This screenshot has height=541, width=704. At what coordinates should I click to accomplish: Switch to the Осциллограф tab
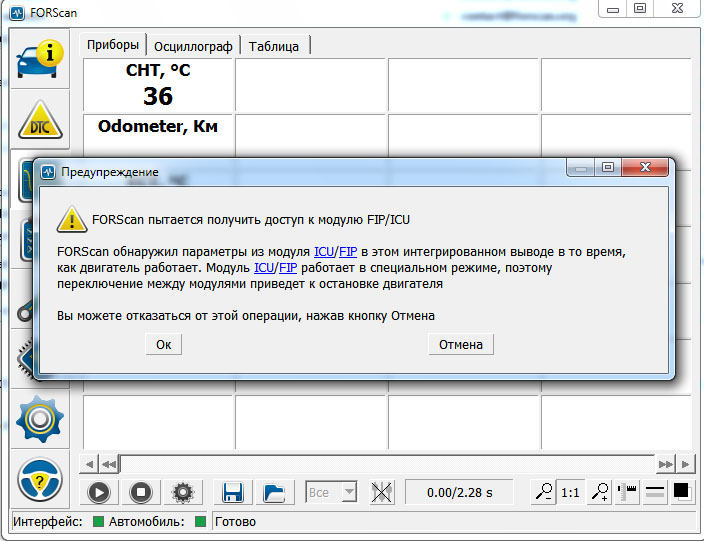coord(193,47)
